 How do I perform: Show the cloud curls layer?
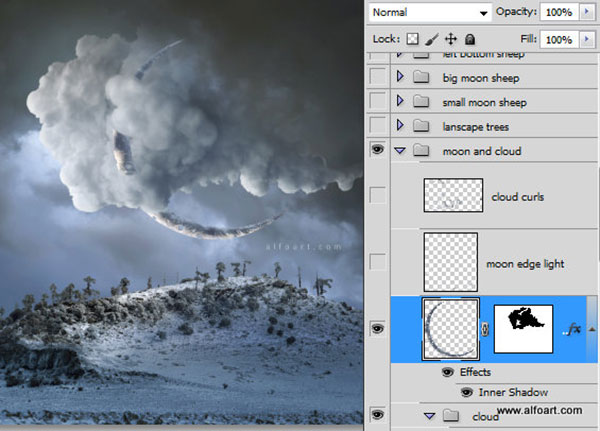[378, 195]
